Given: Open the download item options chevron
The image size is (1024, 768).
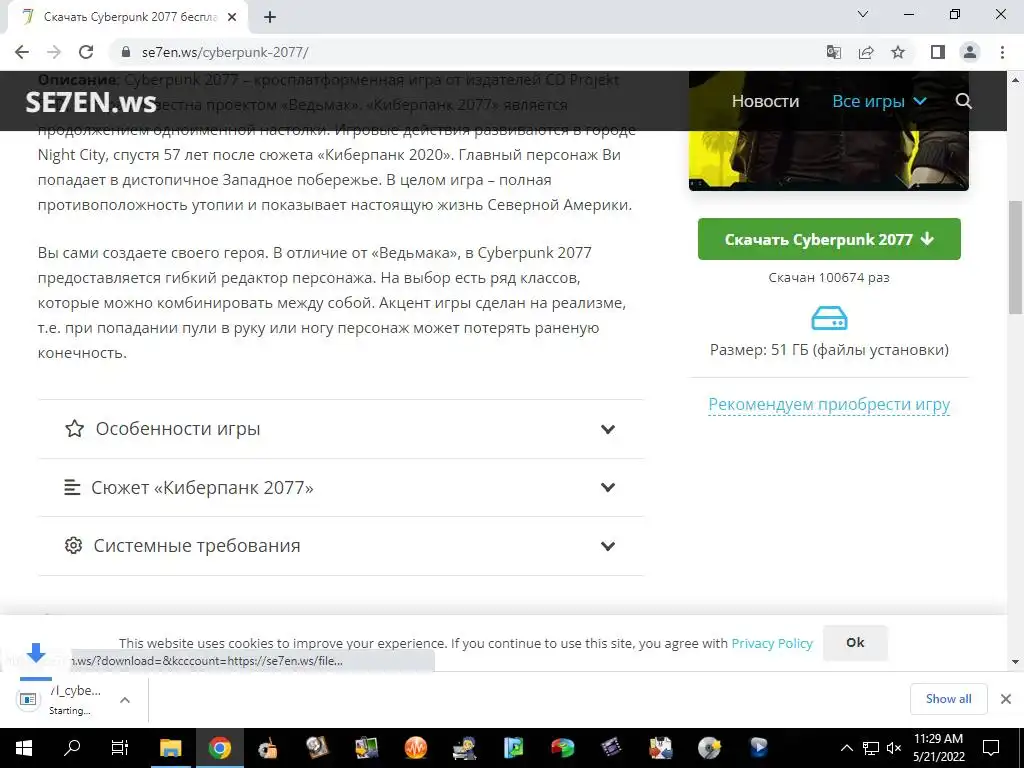Looking at the screenshot, I should tap(125, 700).
